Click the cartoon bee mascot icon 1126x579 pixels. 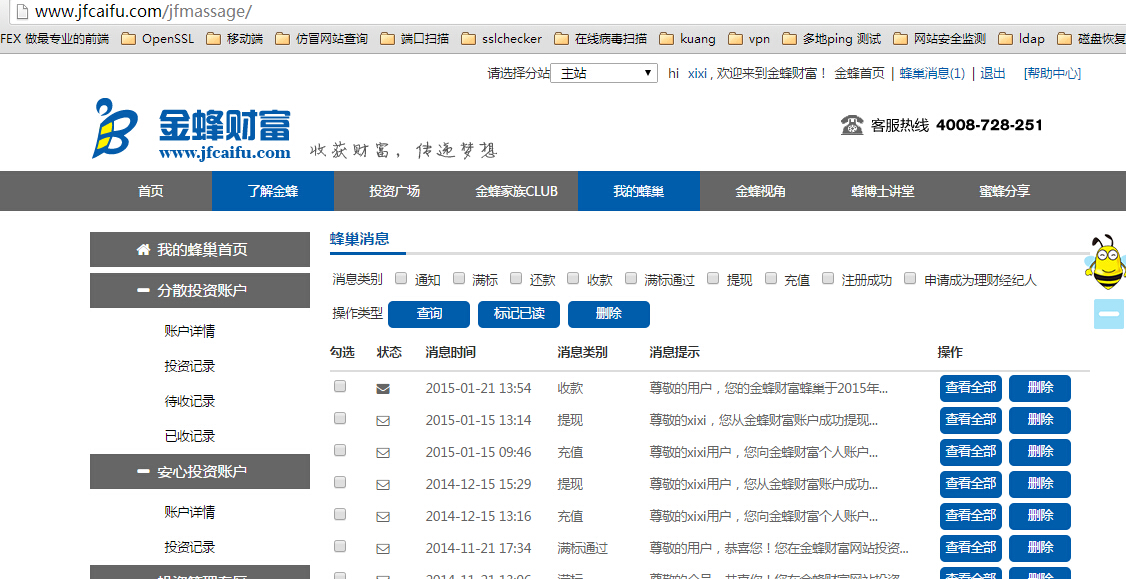[x=1104, y=262]
